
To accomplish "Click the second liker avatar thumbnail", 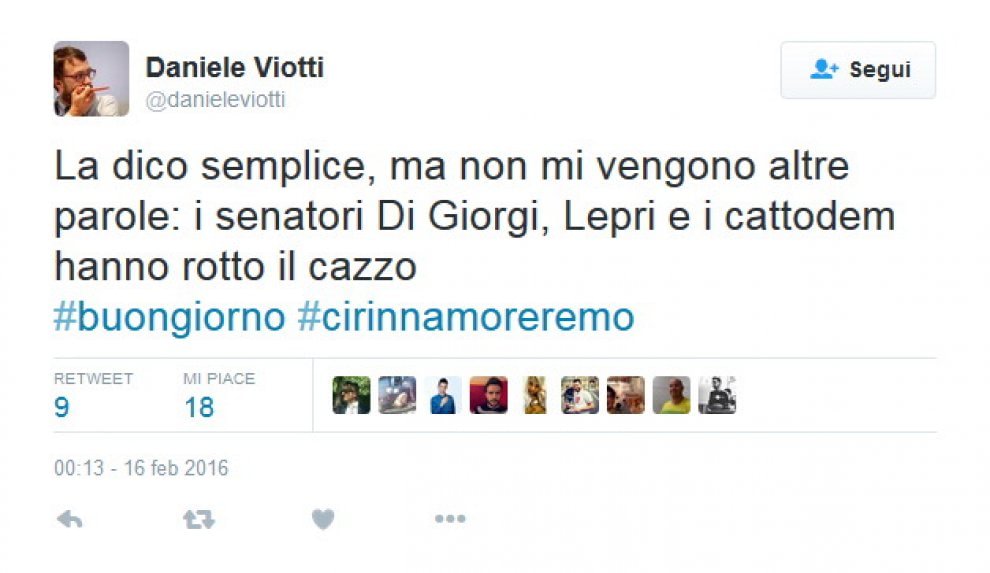I will pyautogui.click(x=397, y=395).
